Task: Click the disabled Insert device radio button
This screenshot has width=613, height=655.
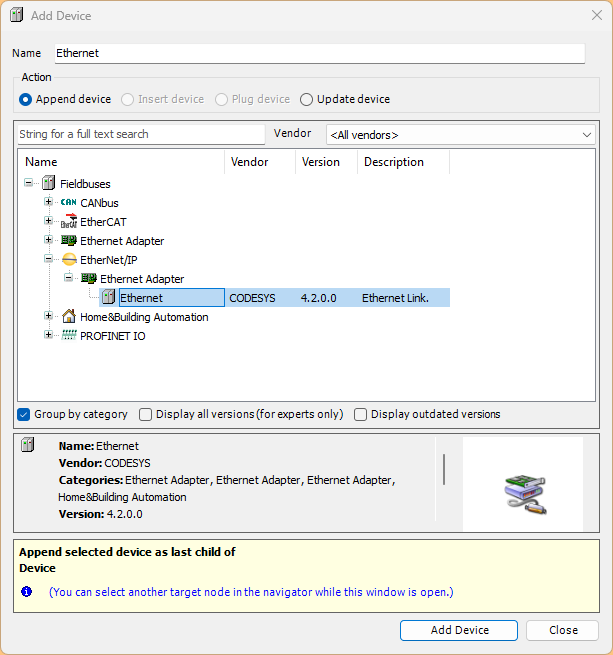Action: pyautogui.click(x=127, y=99)
